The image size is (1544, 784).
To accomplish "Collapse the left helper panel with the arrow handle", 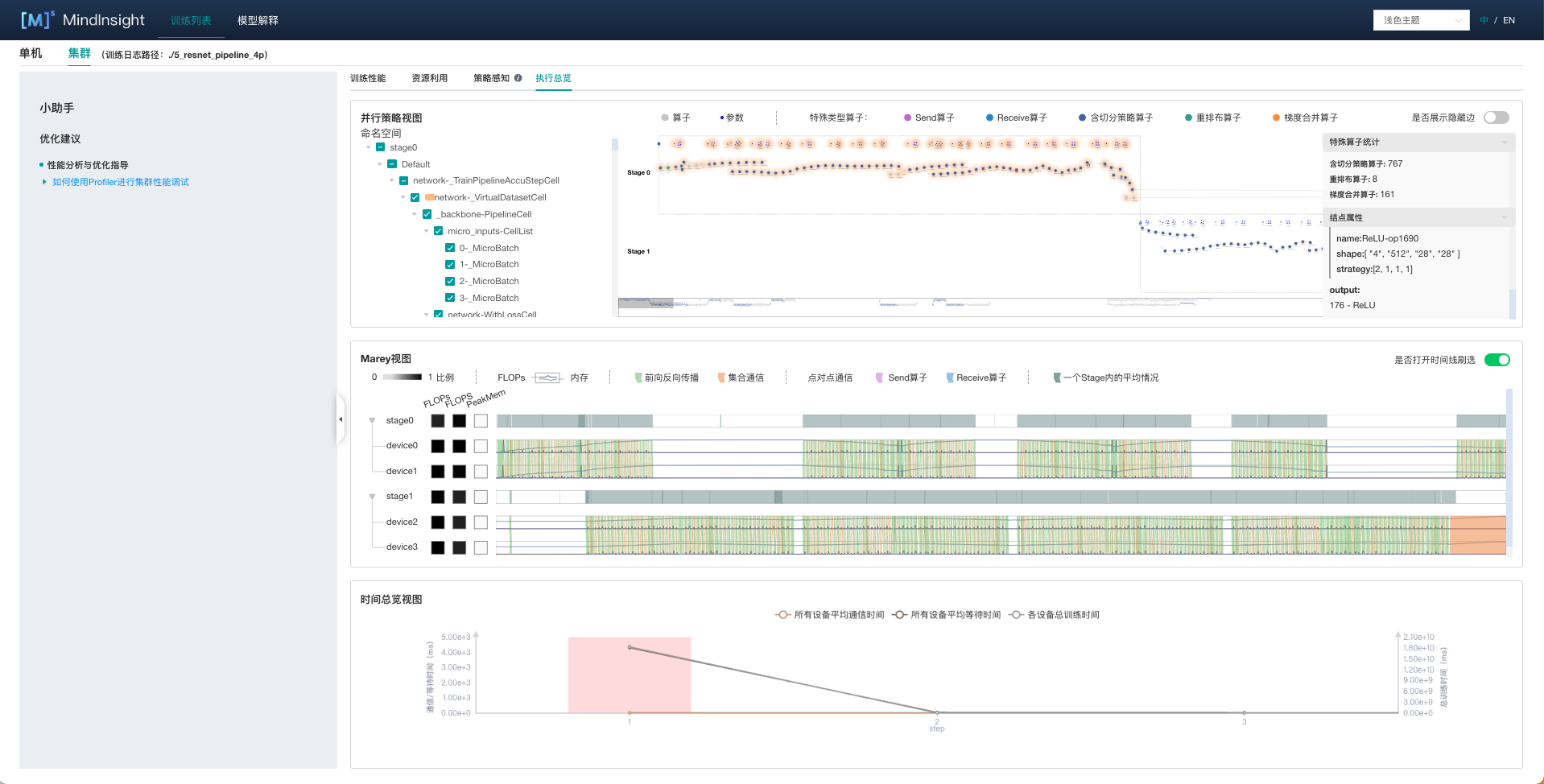I will click(x=341, y=419).
